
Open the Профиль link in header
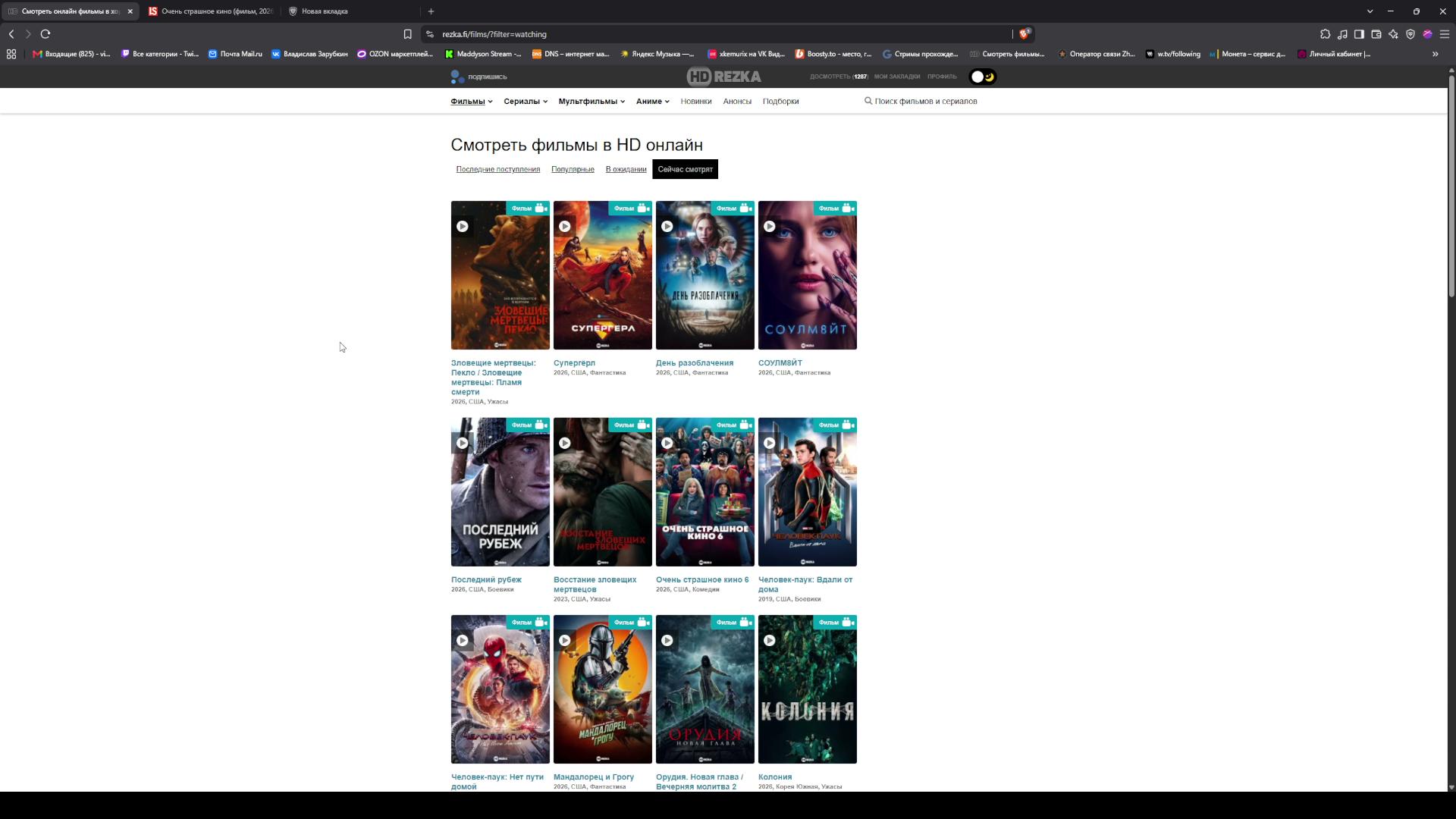[x=942, y=77]
